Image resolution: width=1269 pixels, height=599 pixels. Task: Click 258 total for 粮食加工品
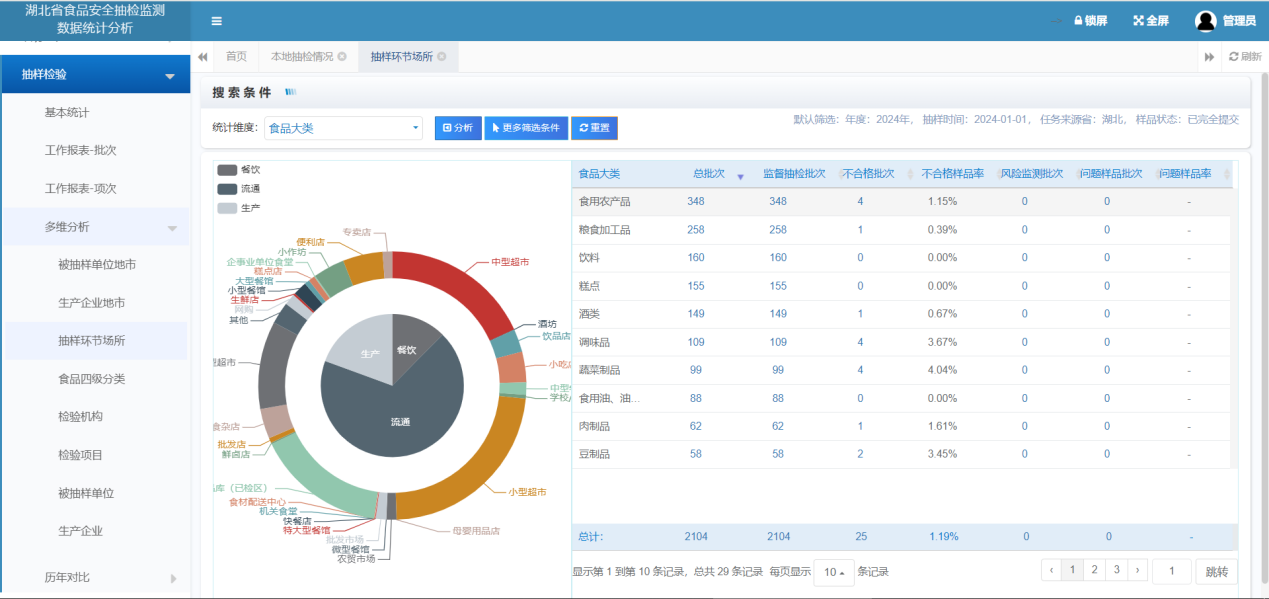pos(695,230)
